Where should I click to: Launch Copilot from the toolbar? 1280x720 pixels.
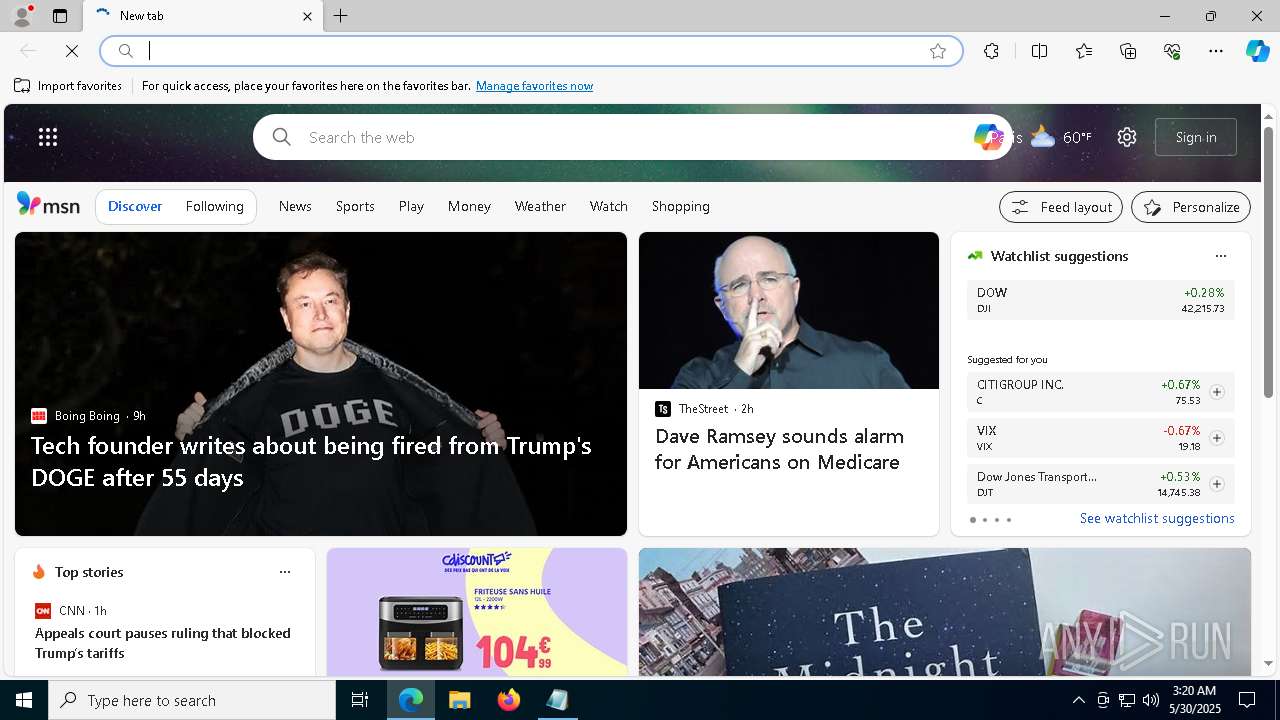pos(1257,51)
